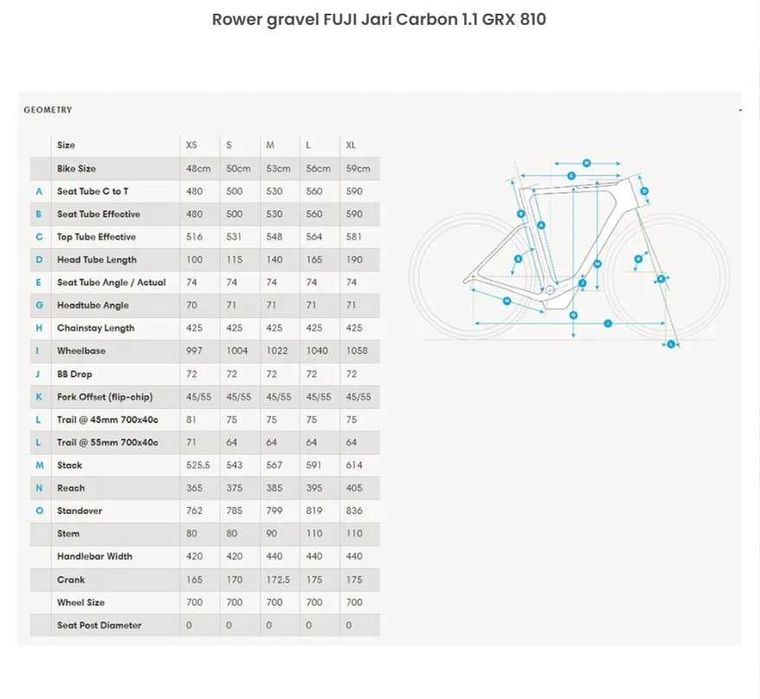
Task: Select the 53cm Bike Size cell
Action: [277, 169]
